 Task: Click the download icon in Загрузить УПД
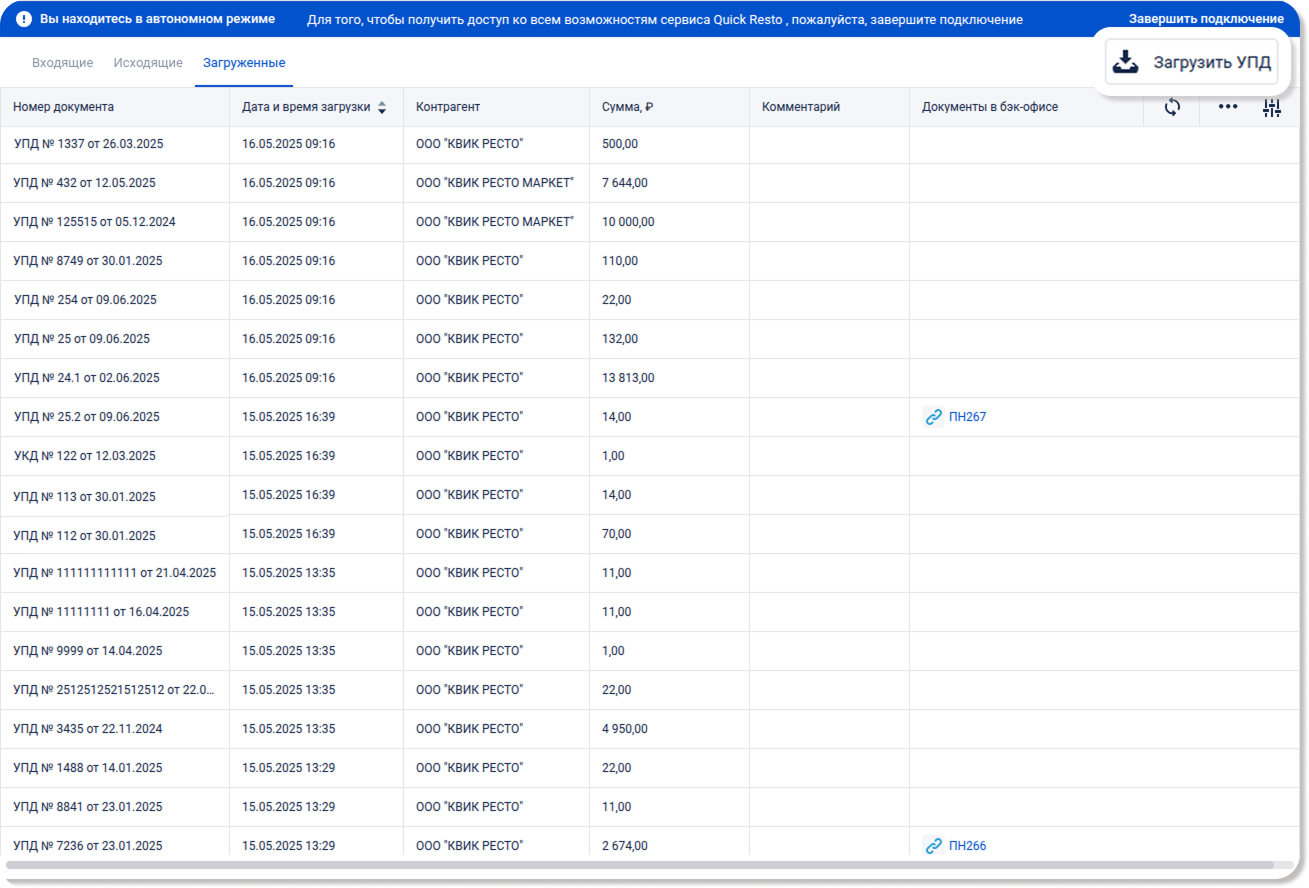click(1126, 62)
